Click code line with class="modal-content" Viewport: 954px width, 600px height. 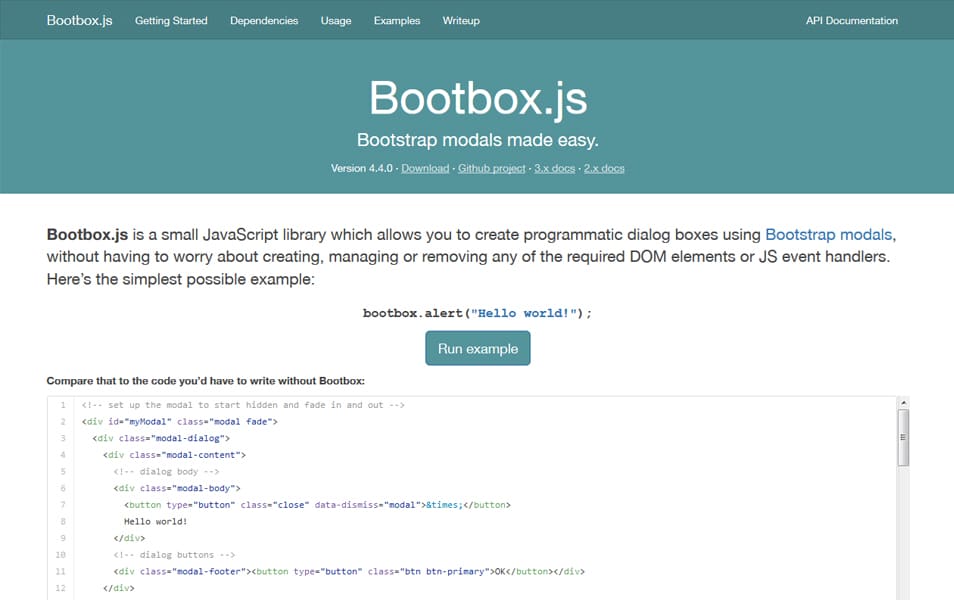(x=175, y=455)
